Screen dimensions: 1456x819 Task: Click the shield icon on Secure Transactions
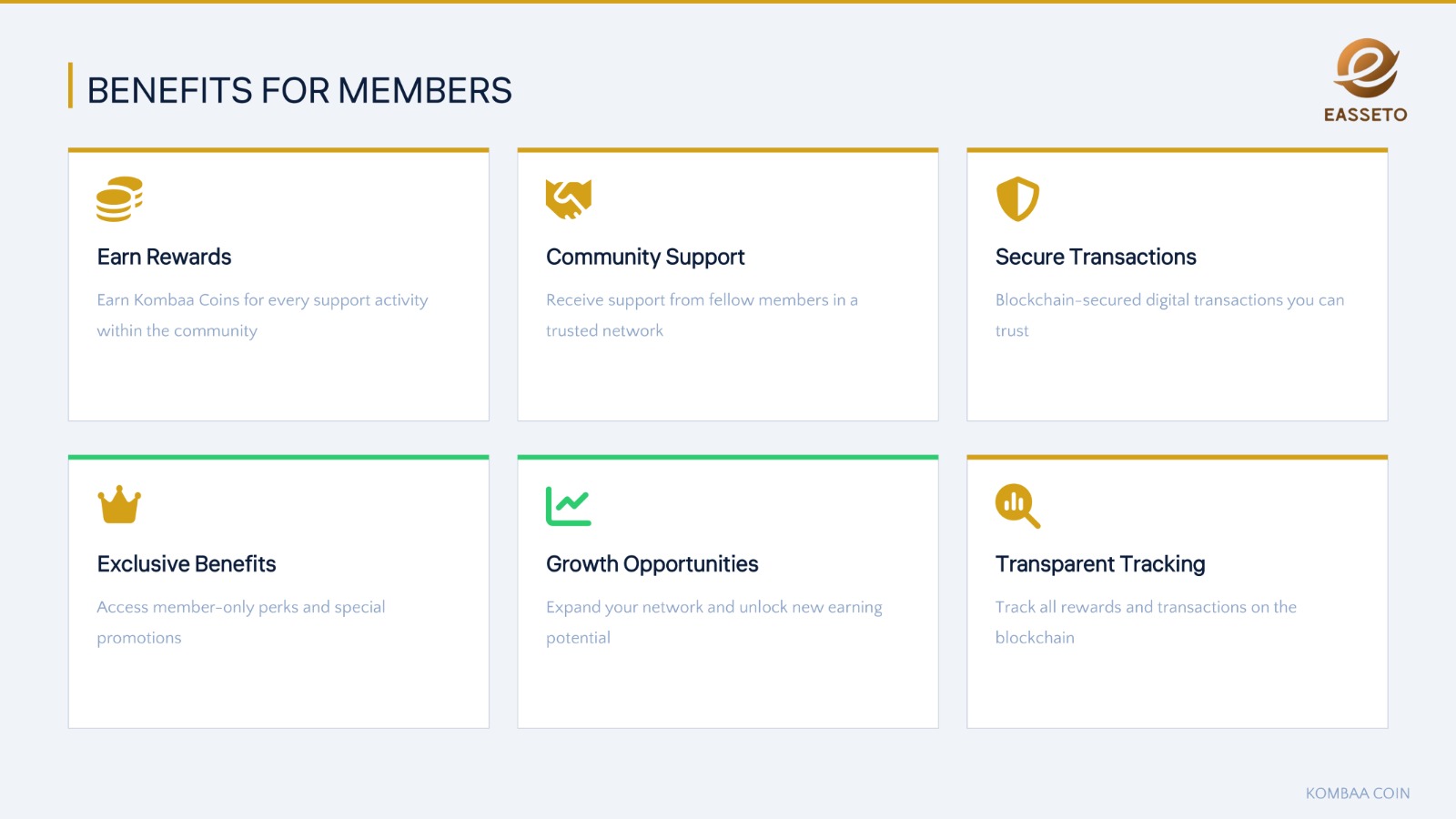point(1017,199)
